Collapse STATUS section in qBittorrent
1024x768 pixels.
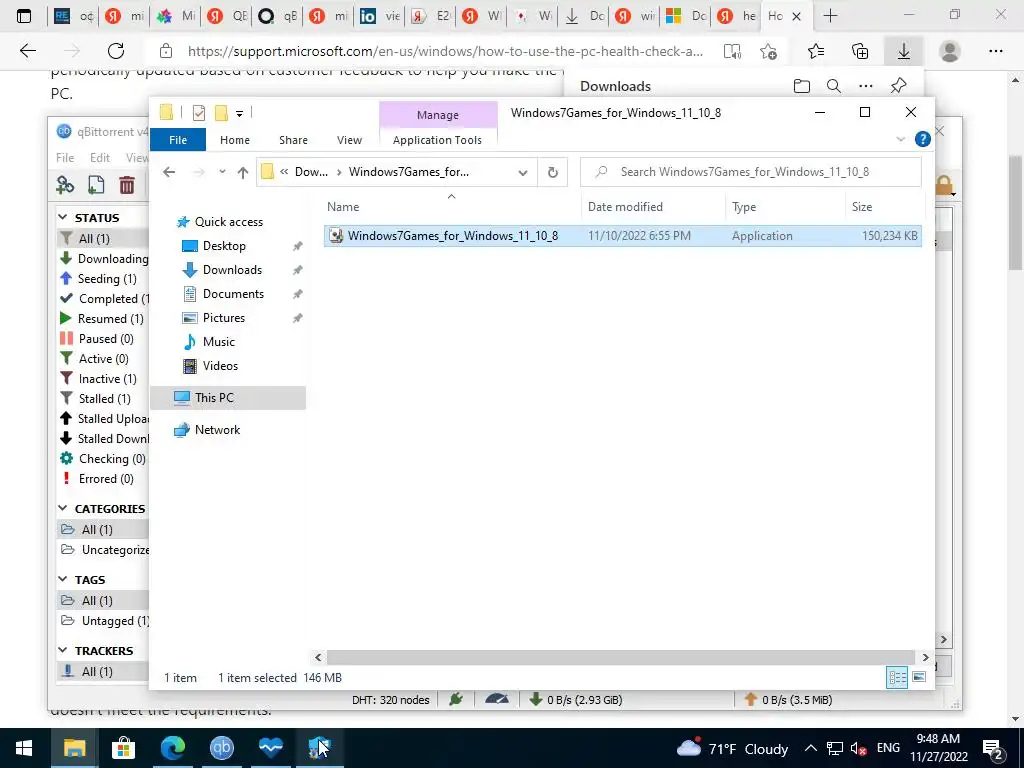63,217
